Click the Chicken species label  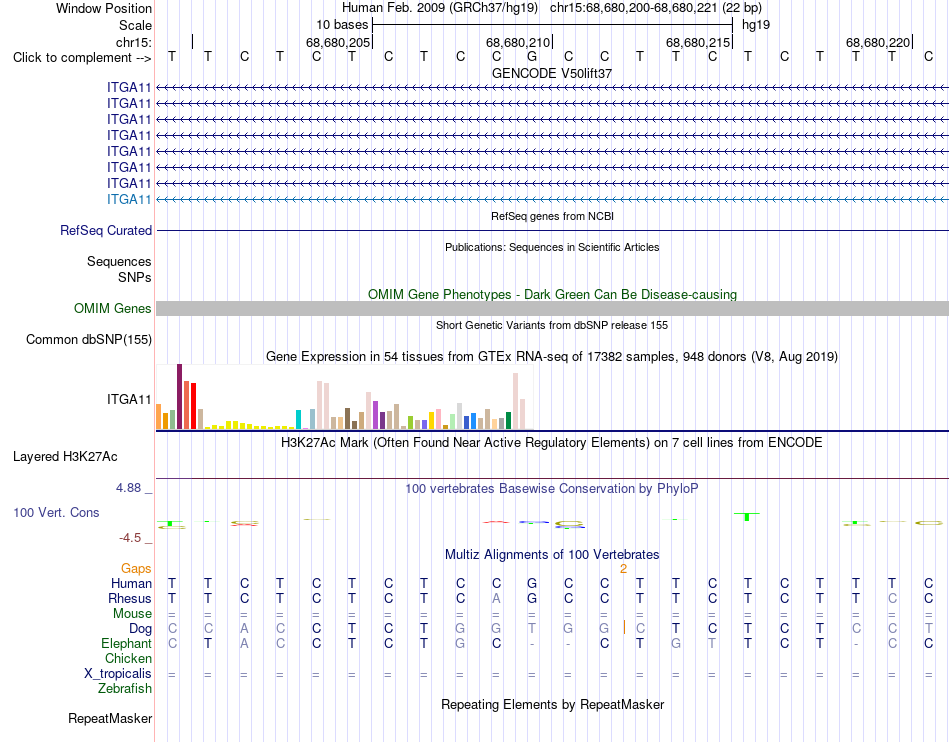pyautogui.click(x=128, y=658)
